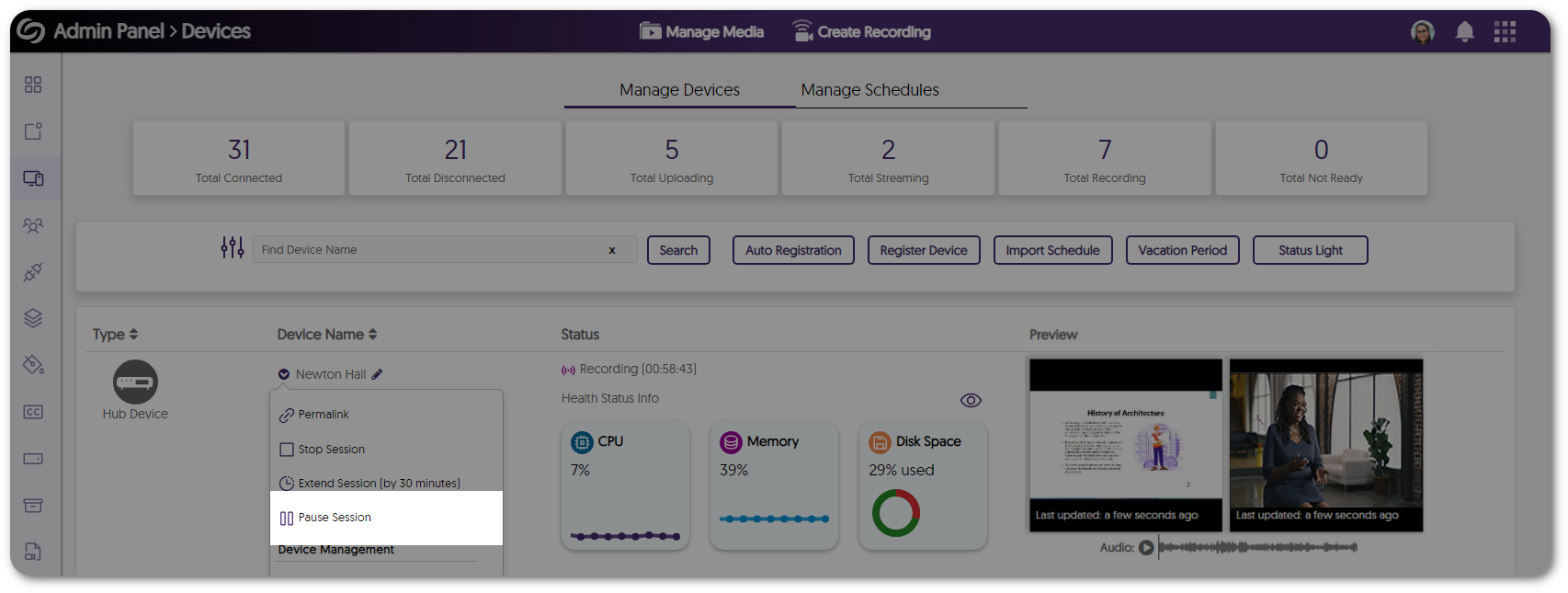
Task: Open the Vacation Period button
Action: click(1183, 250)
